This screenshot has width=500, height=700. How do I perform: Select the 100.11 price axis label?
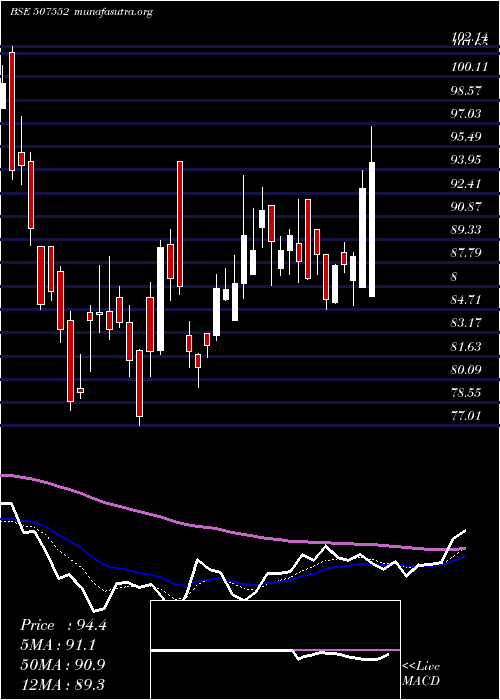coord(469,67)
